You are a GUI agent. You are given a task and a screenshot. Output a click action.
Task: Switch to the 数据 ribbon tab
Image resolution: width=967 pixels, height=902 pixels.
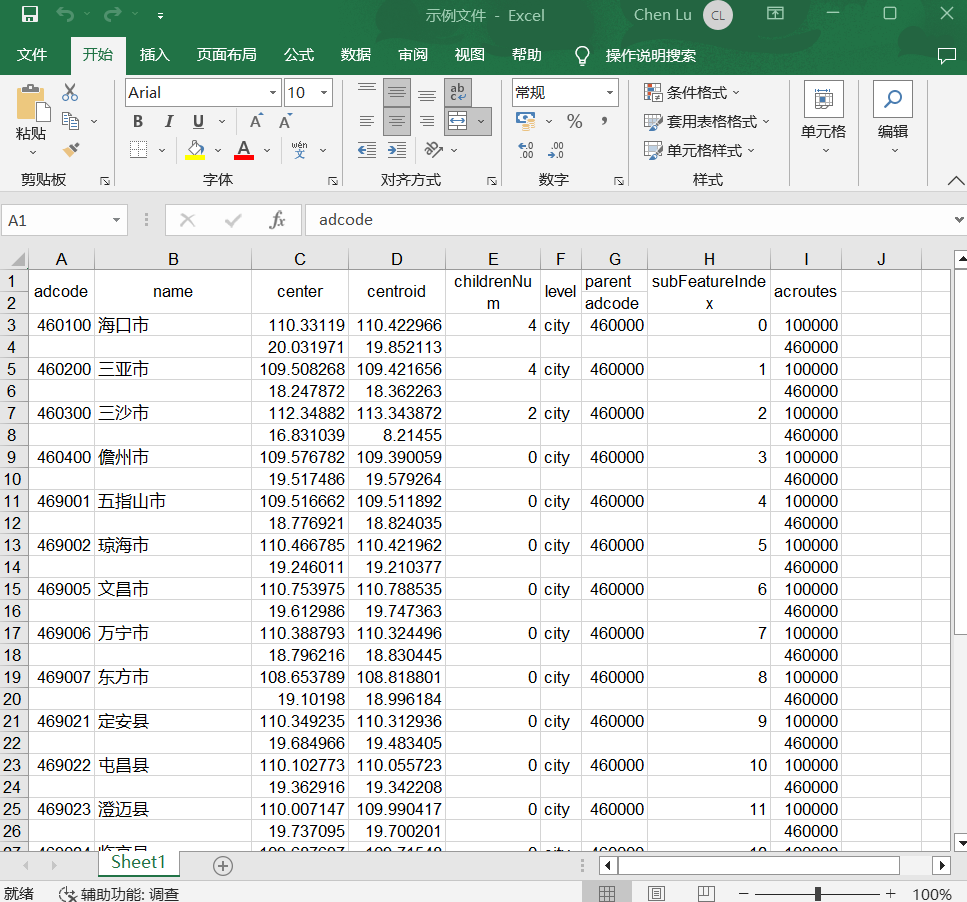click(356, 55)
